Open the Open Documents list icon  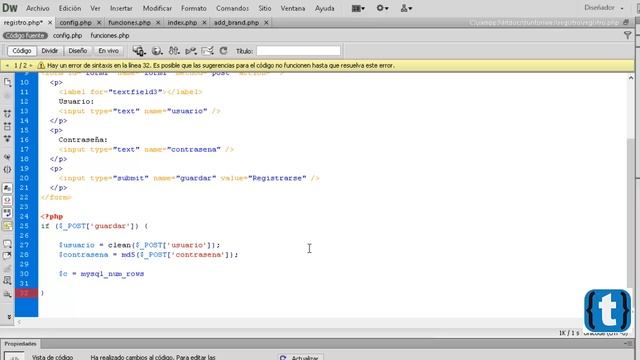point(7,82)
